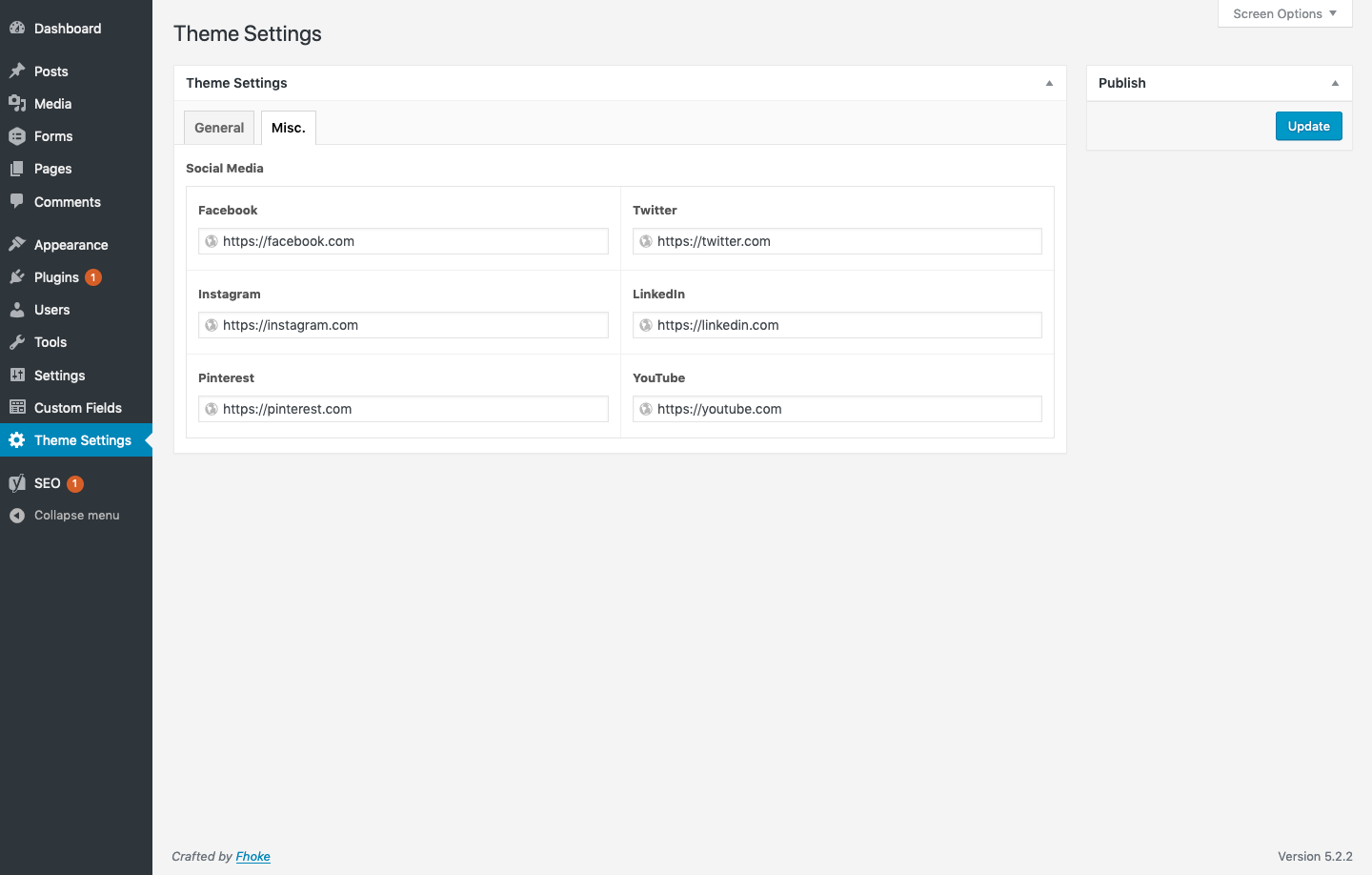This screenshot has width=1372, height=875.
Task: Click globe icon in Pinterest field
Action: tap(212, 409)
